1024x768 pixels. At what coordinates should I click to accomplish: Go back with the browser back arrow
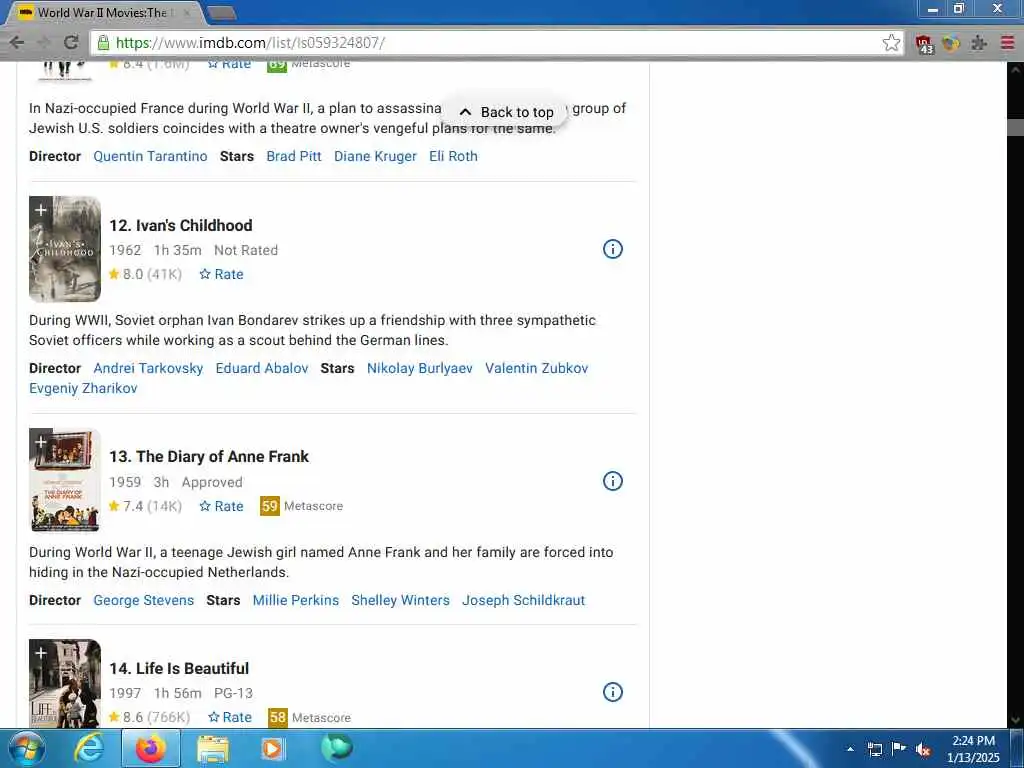(16, 42)
